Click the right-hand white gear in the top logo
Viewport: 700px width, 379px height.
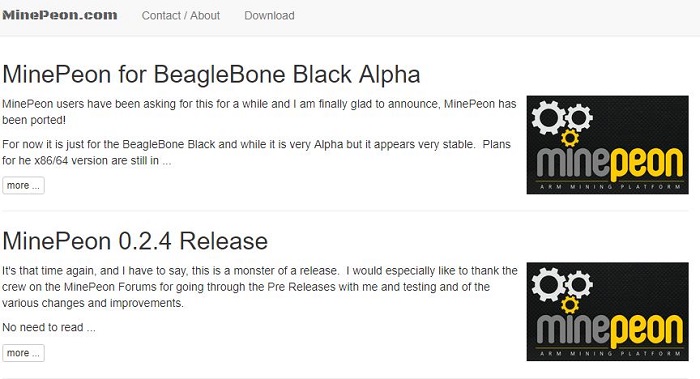pos(579,117)
